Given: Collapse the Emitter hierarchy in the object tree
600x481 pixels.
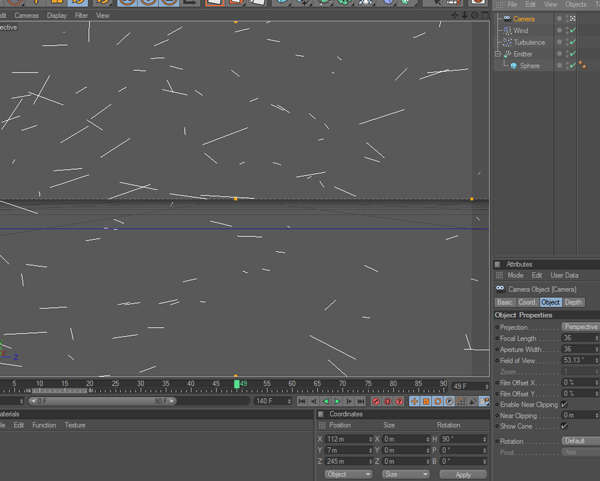Looking at the screenshot, I should click(x=498, y=54).
